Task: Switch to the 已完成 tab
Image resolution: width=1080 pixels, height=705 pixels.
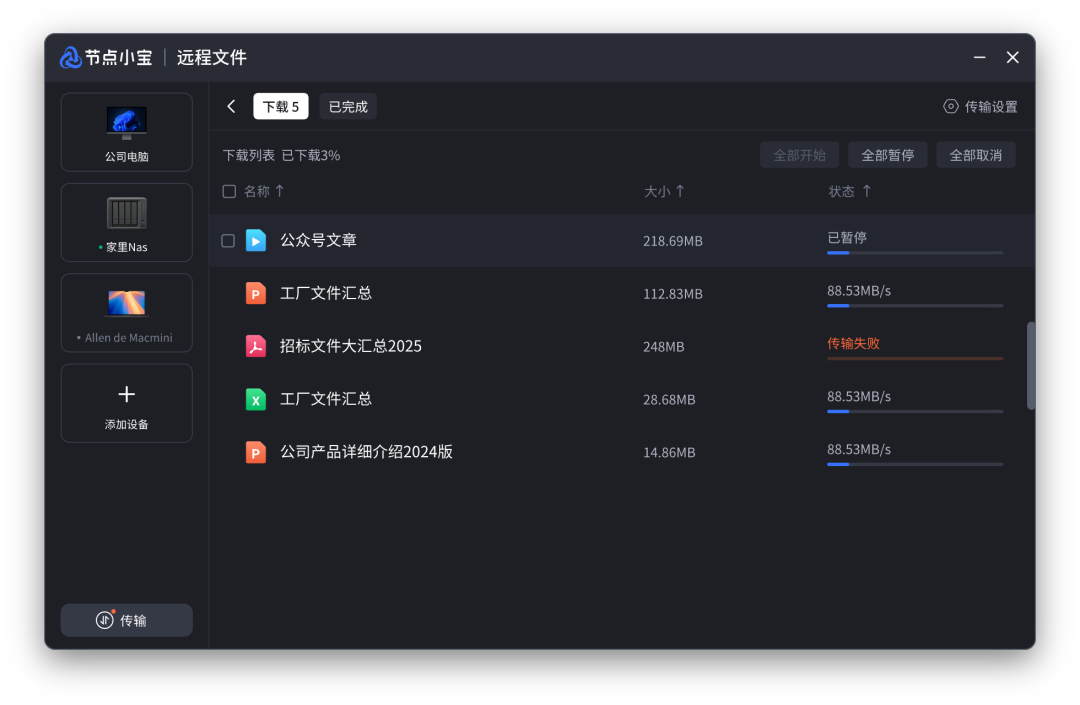Action: tap(348, 106)
